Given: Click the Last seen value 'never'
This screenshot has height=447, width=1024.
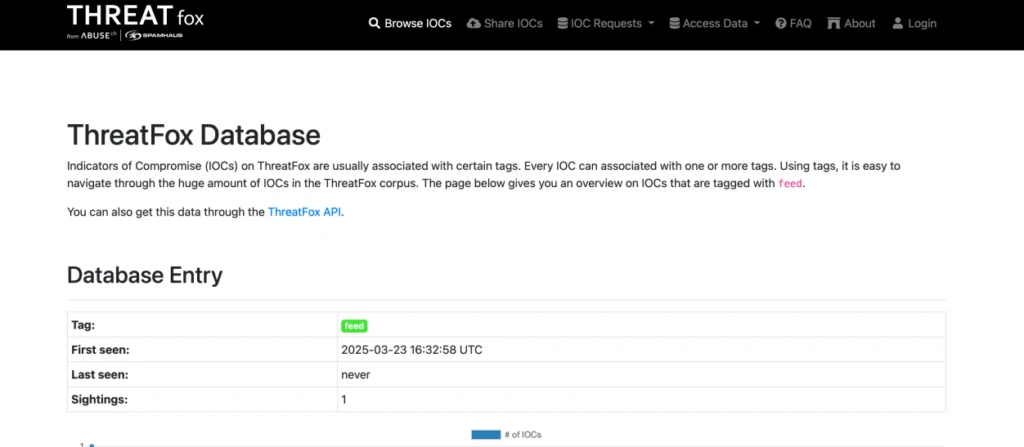Looking at the screenshot, I should (x=356, y=375).
